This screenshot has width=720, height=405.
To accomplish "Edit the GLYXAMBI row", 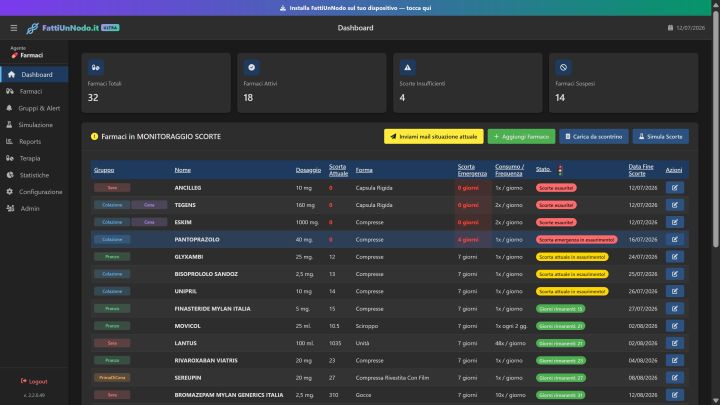I will [675, 257].
